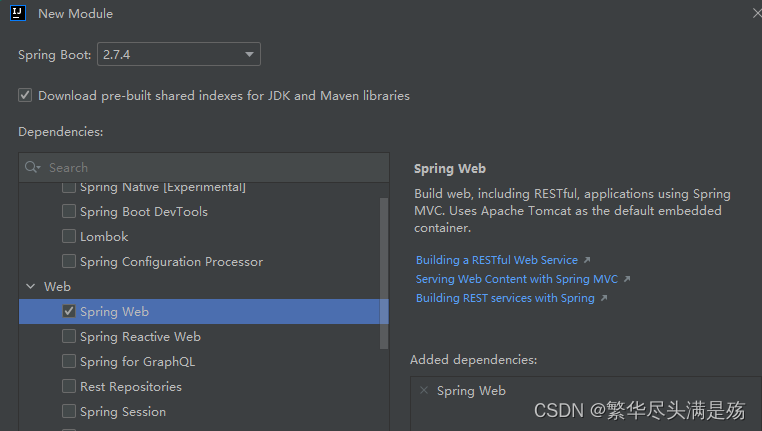Remove Spring Web from added dependencies
Image resolution: width=762 pixels, height=431 pixels.
tap(424, 390)
